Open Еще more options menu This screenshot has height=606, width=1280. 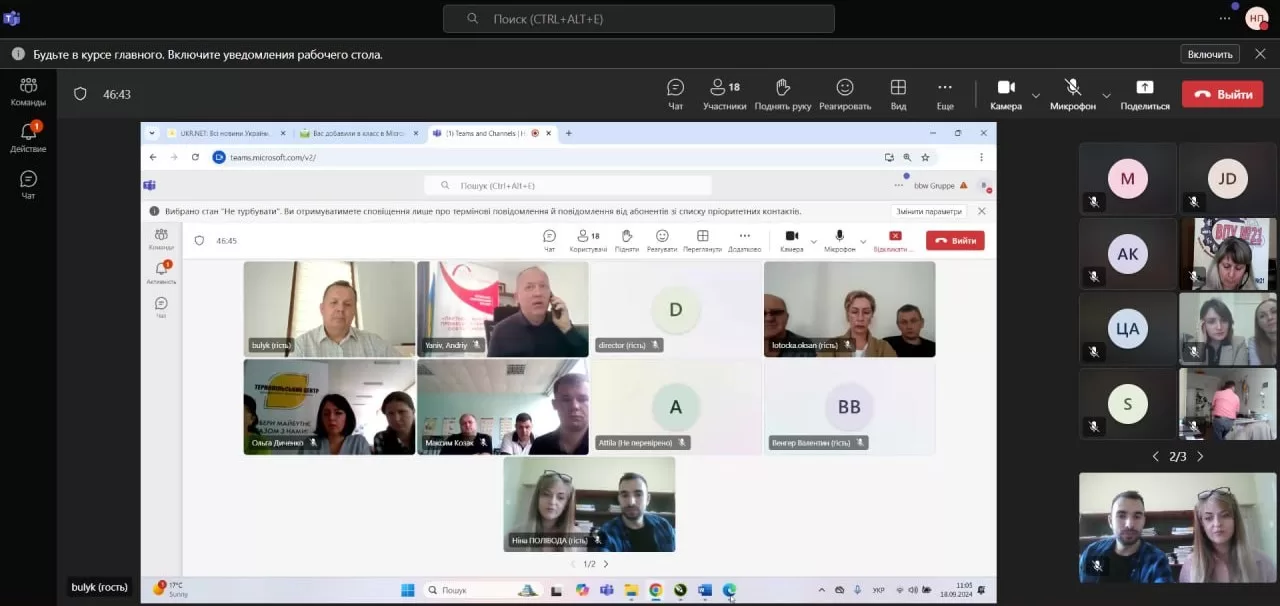pyautogui.click(x=945, y=94)
